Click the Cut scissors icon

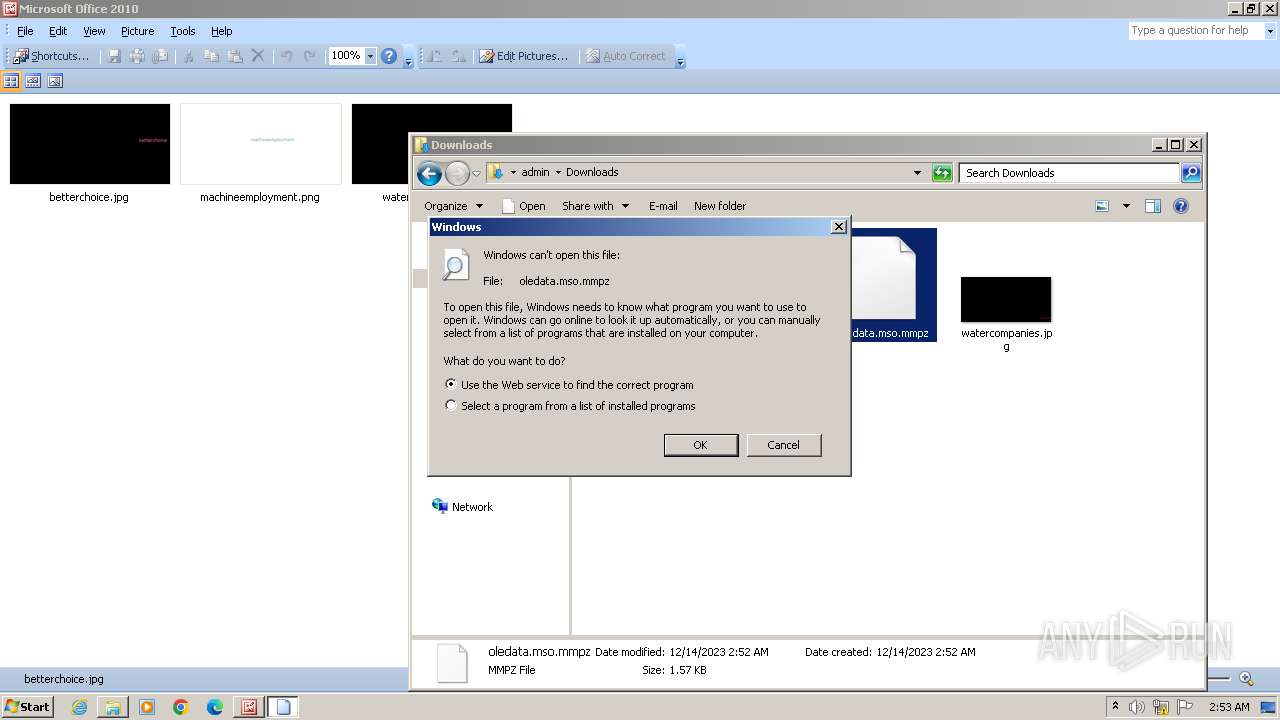pos(187,56)
